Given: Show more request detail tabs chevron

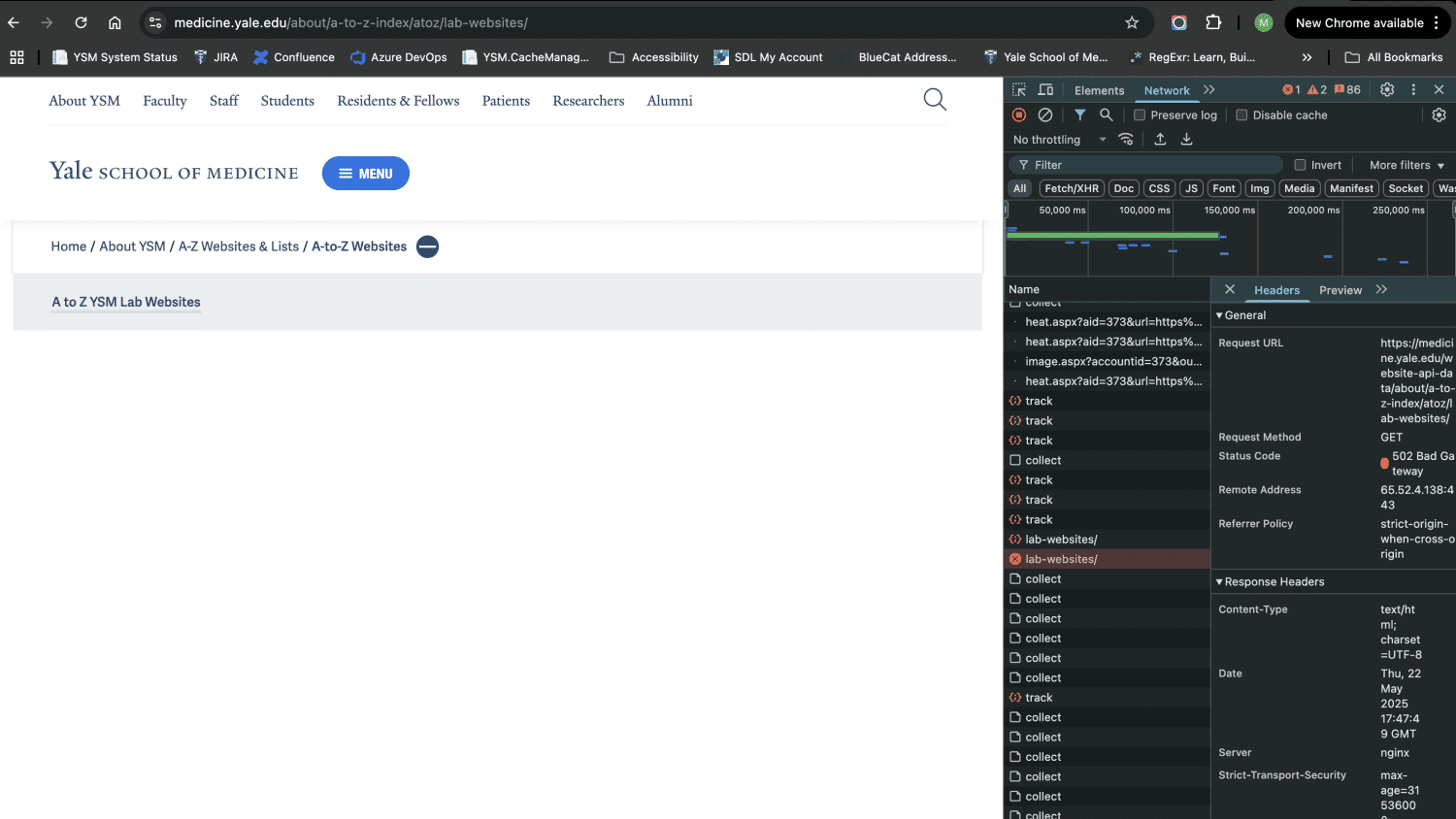Looking at the screenshot, I should 1381,289.
